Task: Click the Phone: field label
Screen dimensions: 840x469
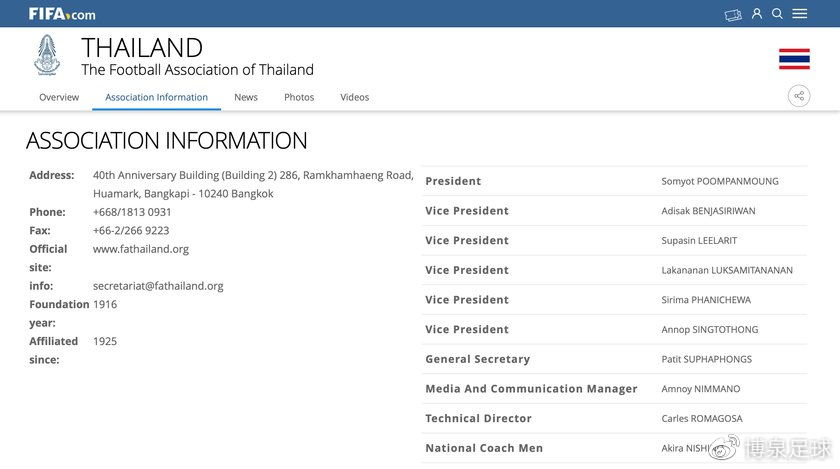Action: tap(47, 212)
